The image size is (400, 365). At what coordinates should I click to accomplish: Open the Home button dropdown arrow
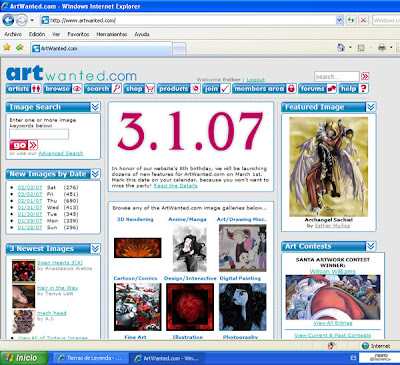tap(350, 48)
